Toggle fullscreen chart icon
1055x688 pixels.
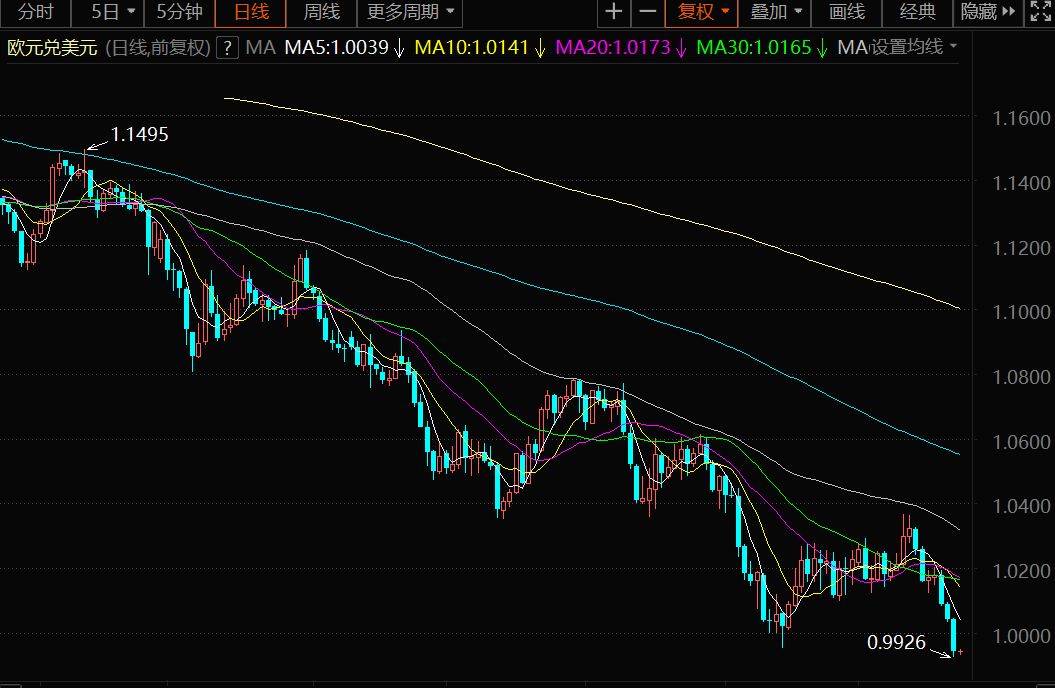click(1040, 12)
